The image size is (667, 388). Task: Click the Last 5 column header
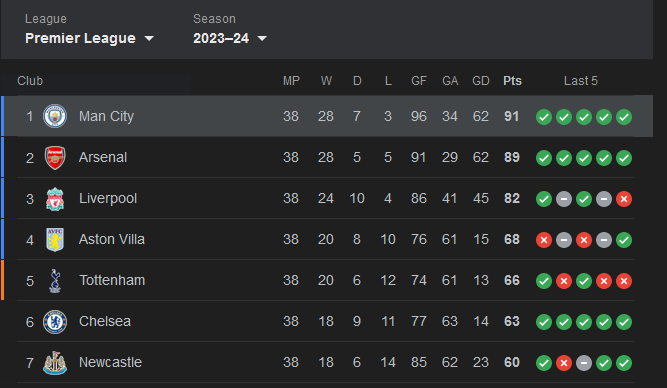(x=581, y=81)
